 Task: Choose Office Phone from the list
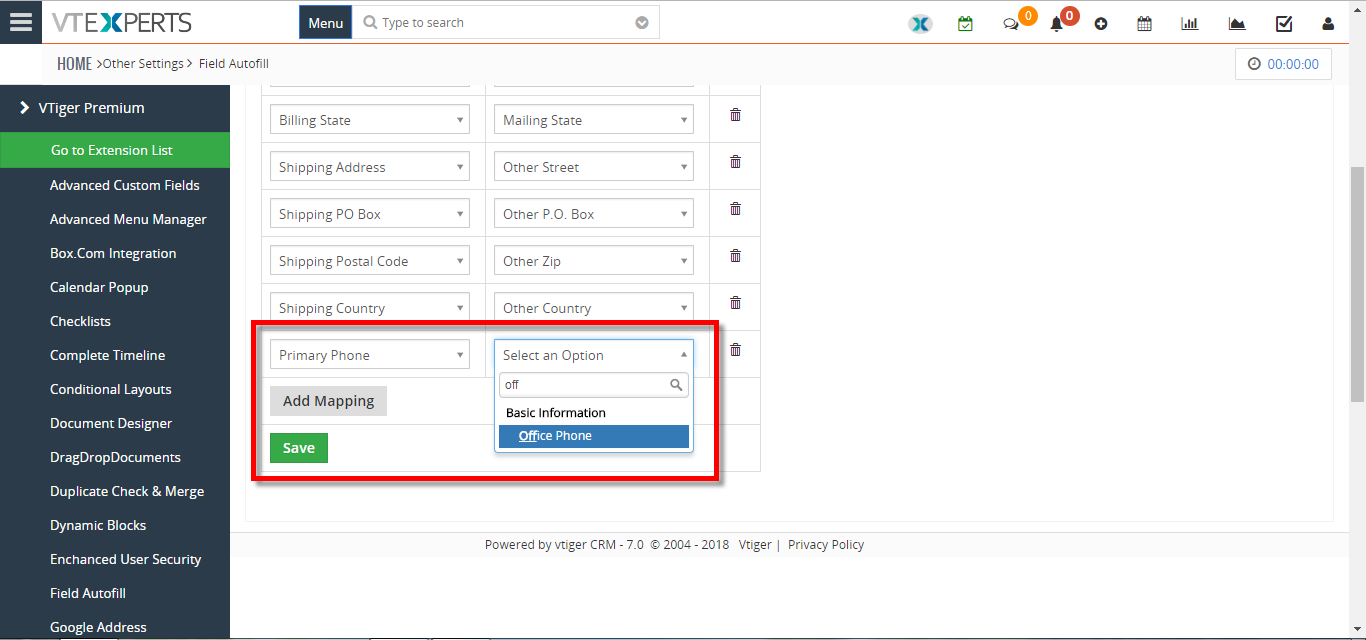(594, 436)
